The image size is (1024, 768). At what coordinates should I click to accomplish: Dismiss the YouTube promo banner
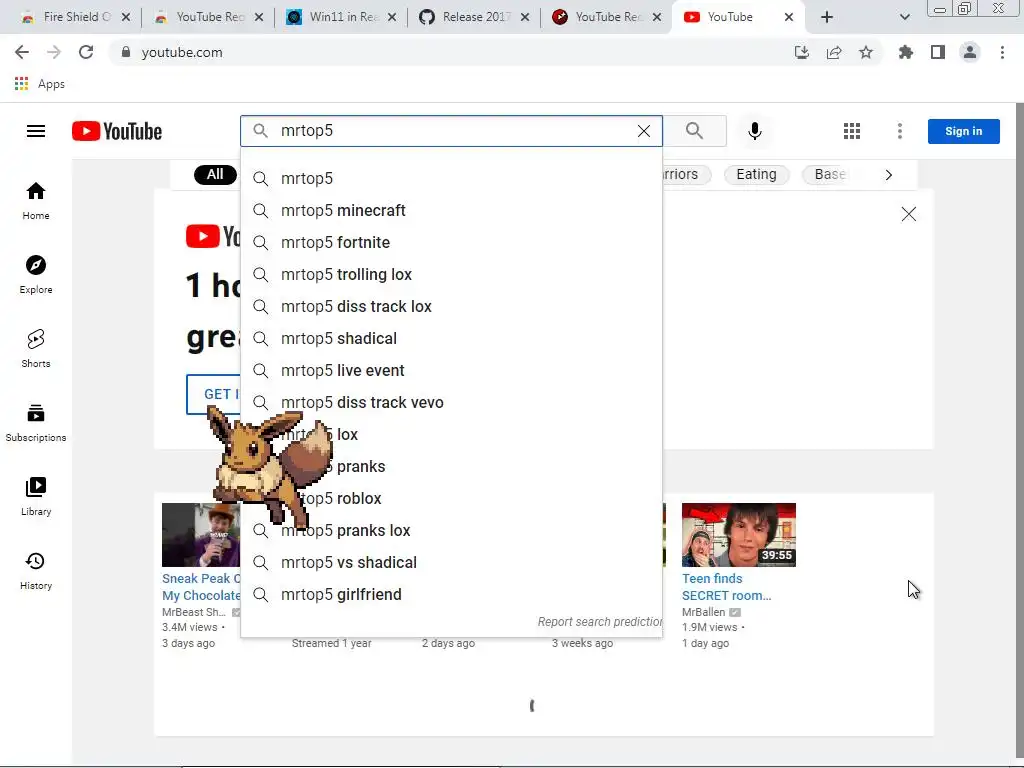(908, 214)
